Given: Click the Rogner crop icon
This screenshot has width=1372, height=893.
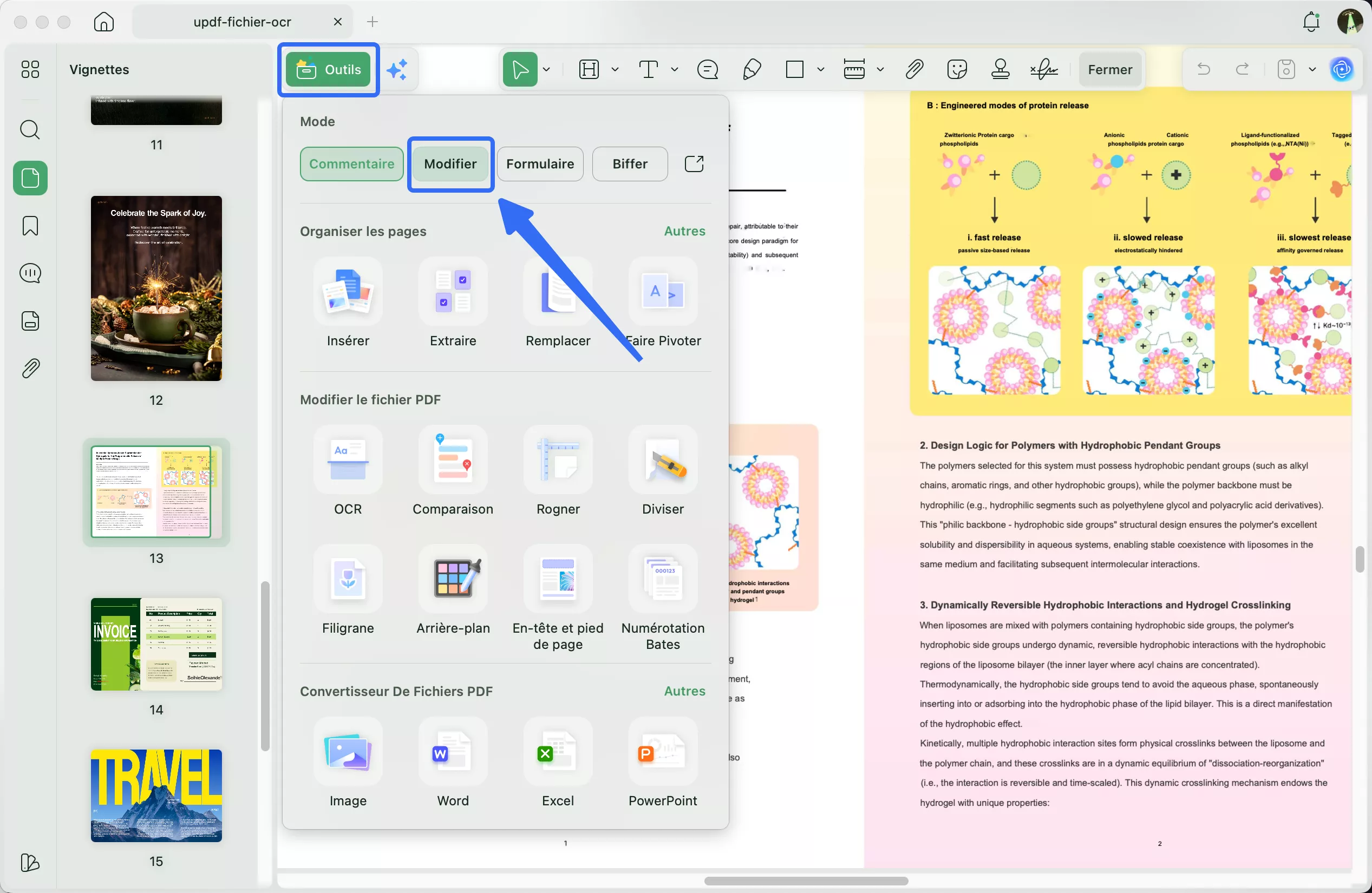Looking at the screenshot, I should pos(558,461).
